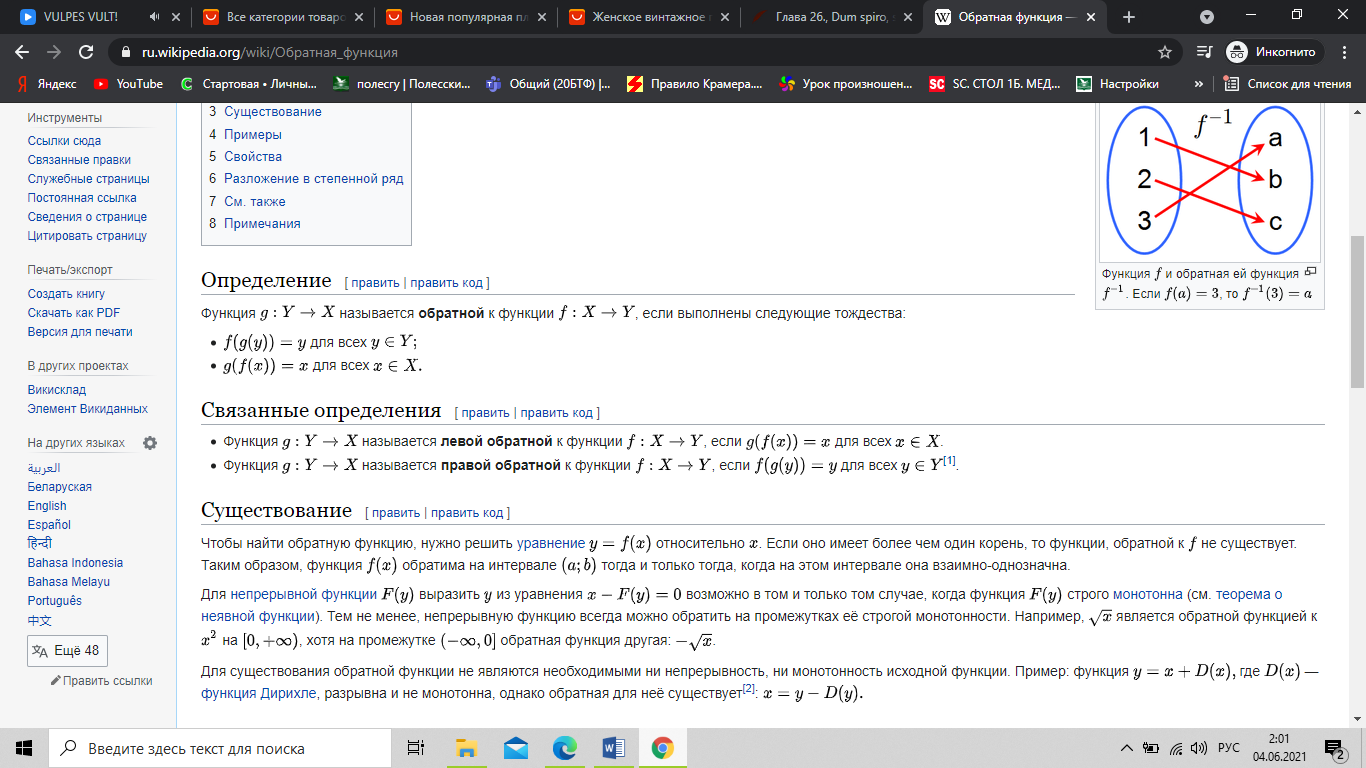Click править link next to Определение
This screenshot has height=768, width=1366.
375,283
